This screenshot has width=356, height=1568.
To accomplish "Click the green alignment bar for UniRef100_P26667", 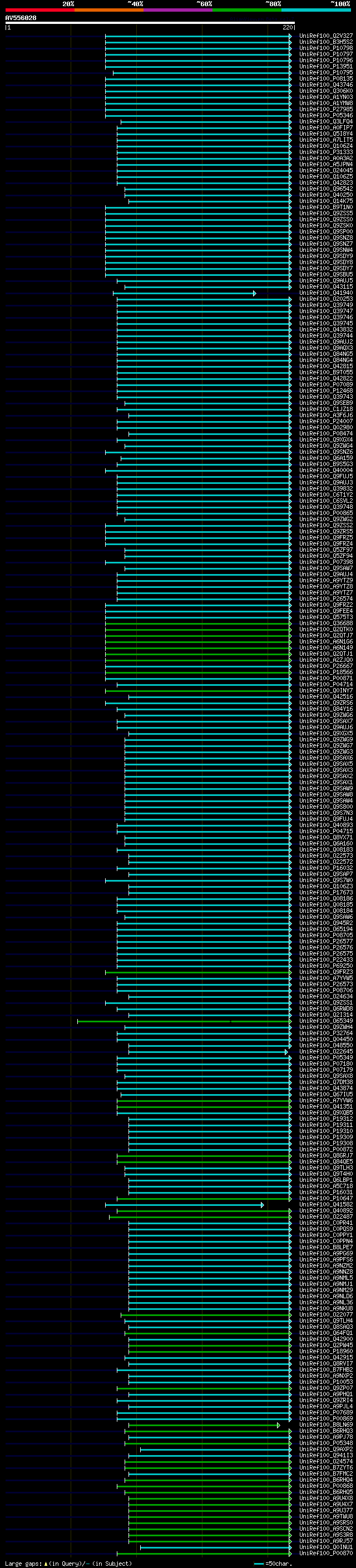I will tap(199, 666).
